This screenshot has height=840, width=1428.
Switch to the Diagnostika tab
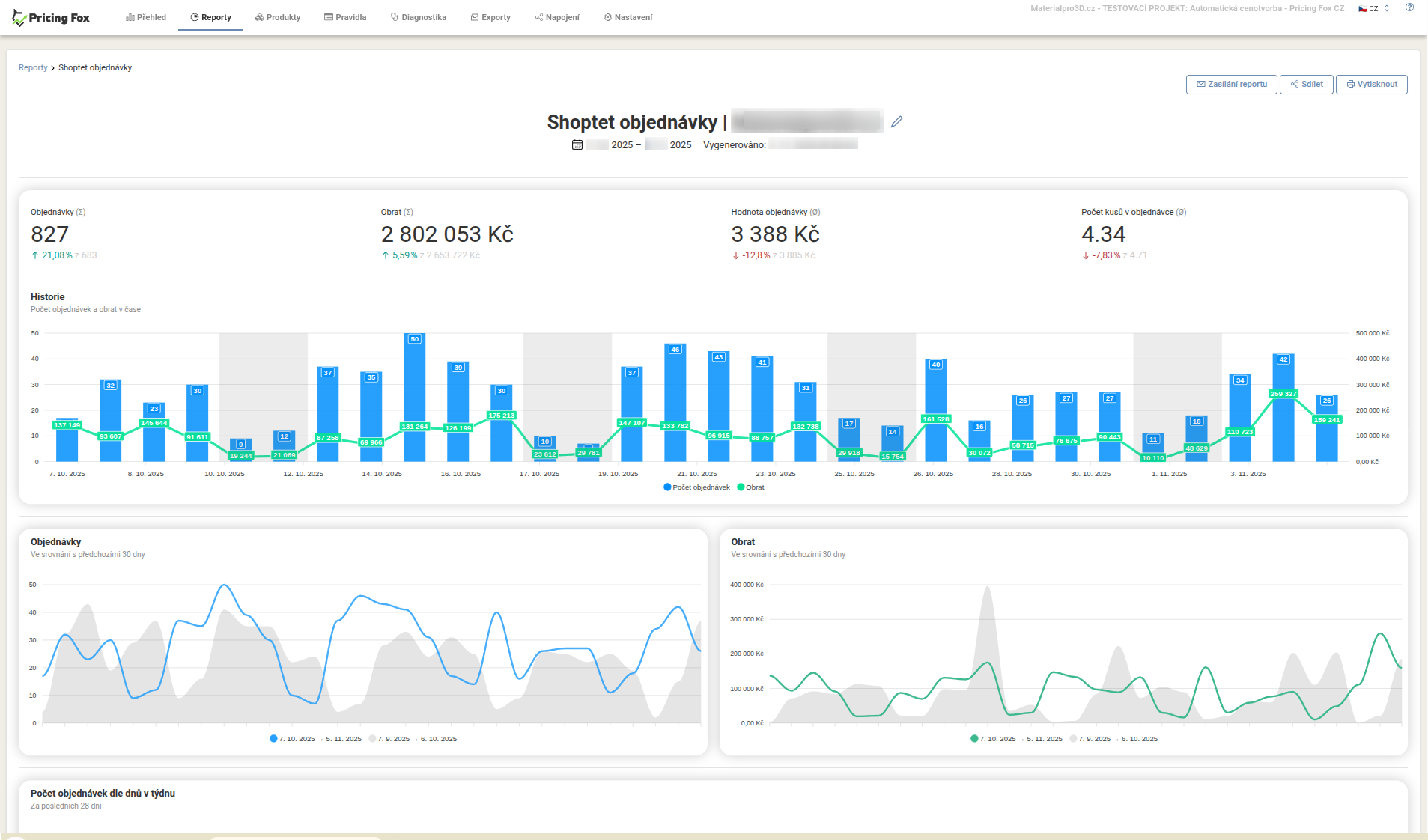[x=419, y=17]
